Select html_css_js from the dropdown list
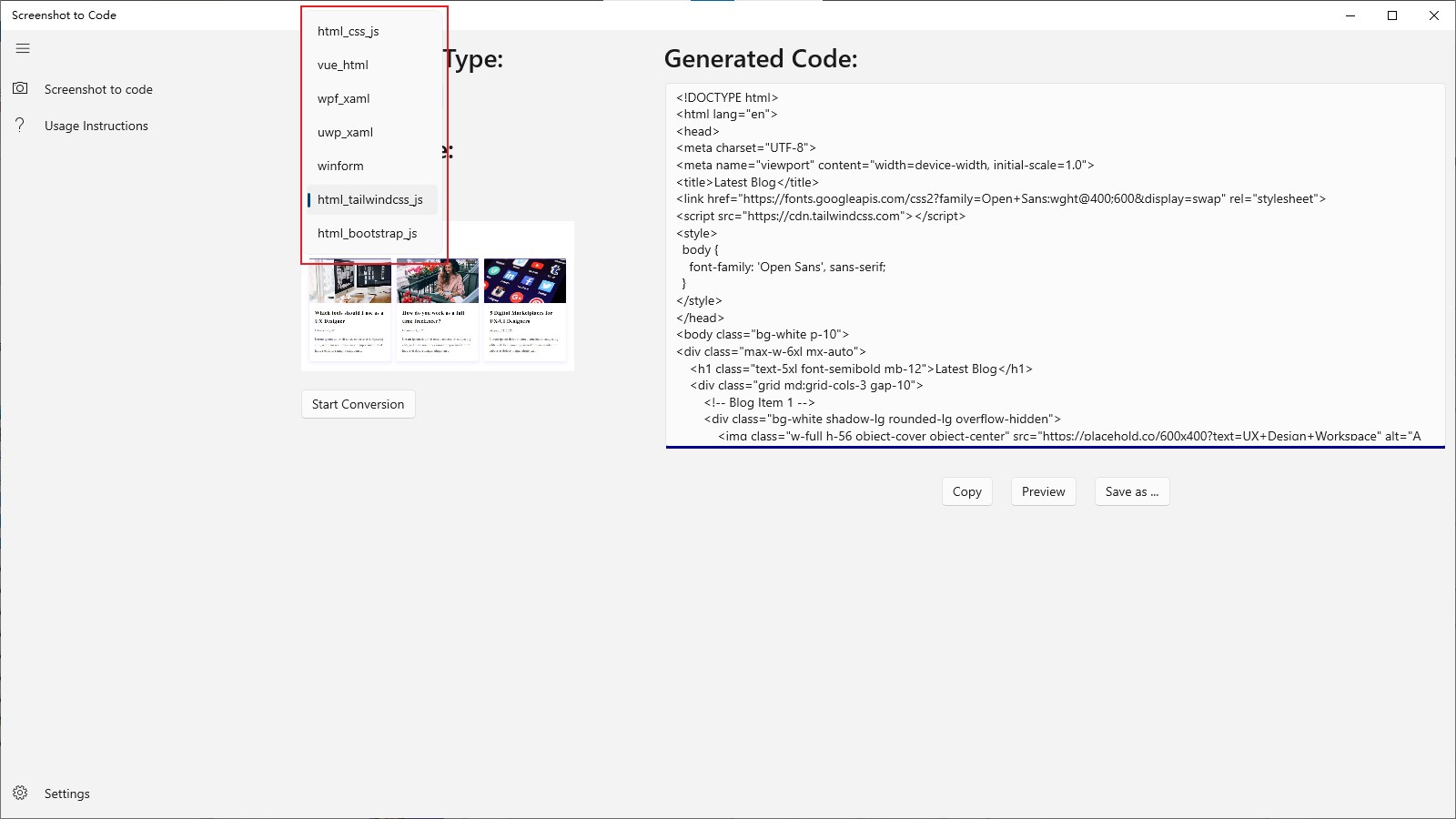 (349, 31)
